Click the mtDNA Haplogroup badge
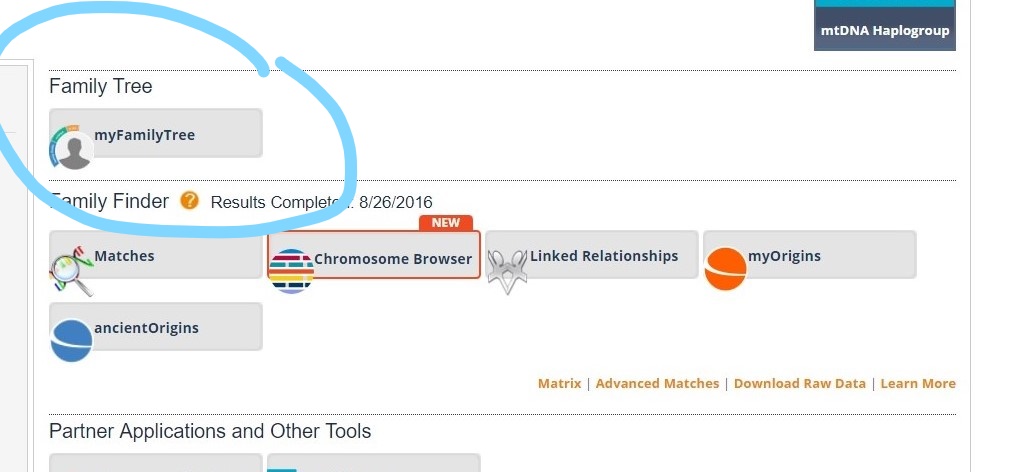This screenshot has height=472, width=1009. 884,28
